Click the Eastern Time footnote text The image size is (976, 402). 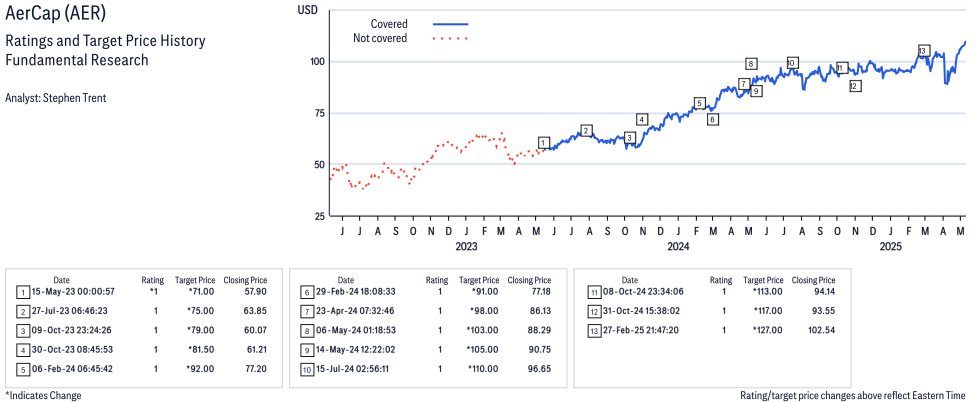click(x=853, y=395)
